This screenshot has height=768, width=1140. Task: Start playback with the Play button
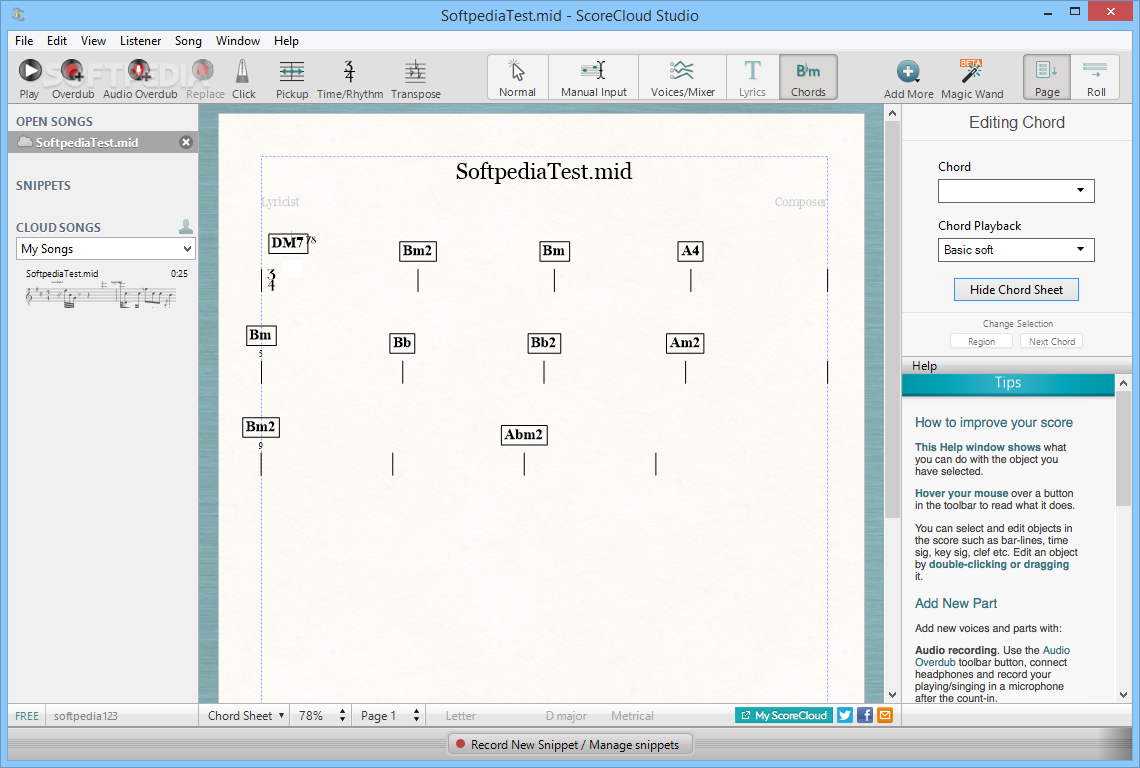29,79
